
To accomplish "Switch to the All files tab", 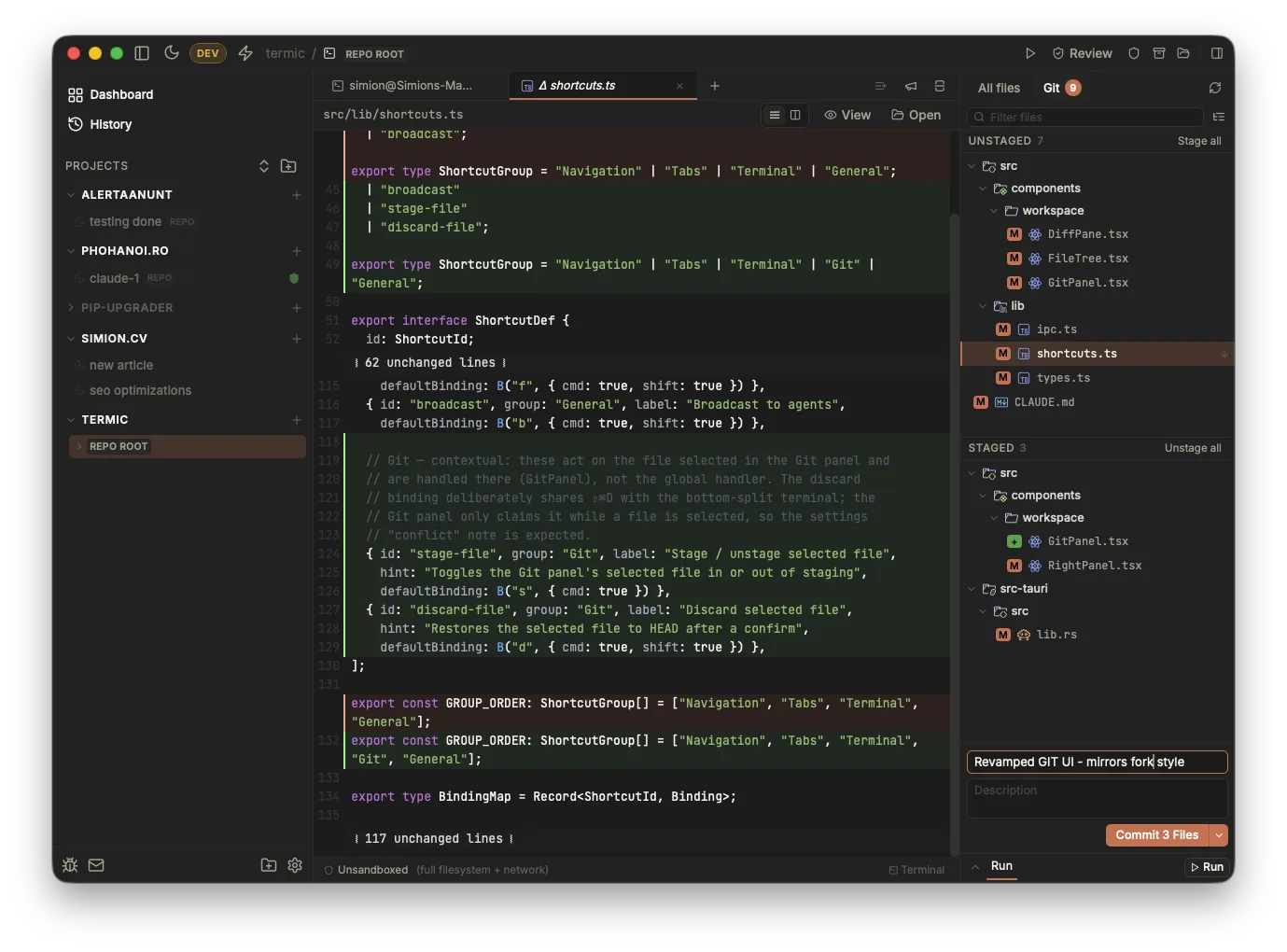I will coord(999,88).
